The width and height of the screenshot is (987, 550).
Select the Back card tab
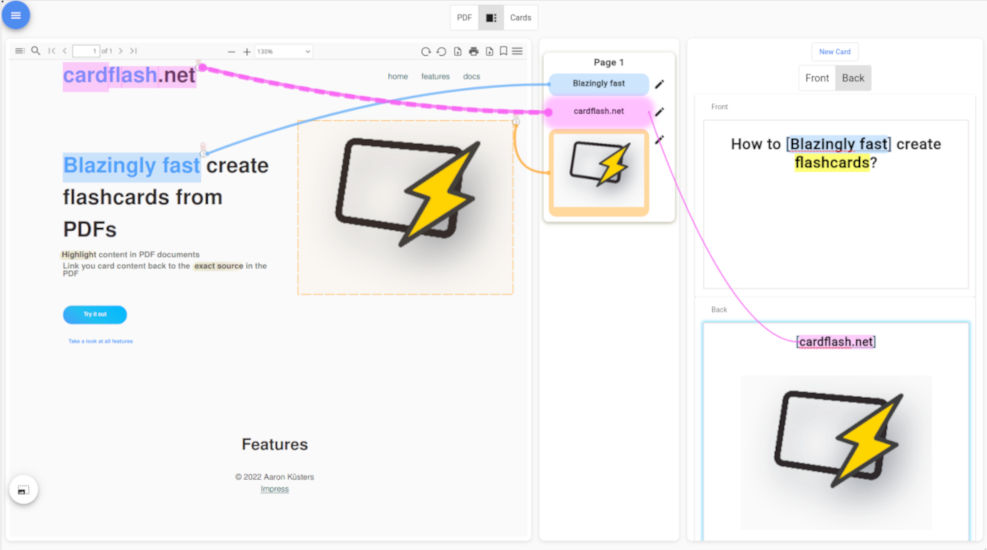pos(853,78)
